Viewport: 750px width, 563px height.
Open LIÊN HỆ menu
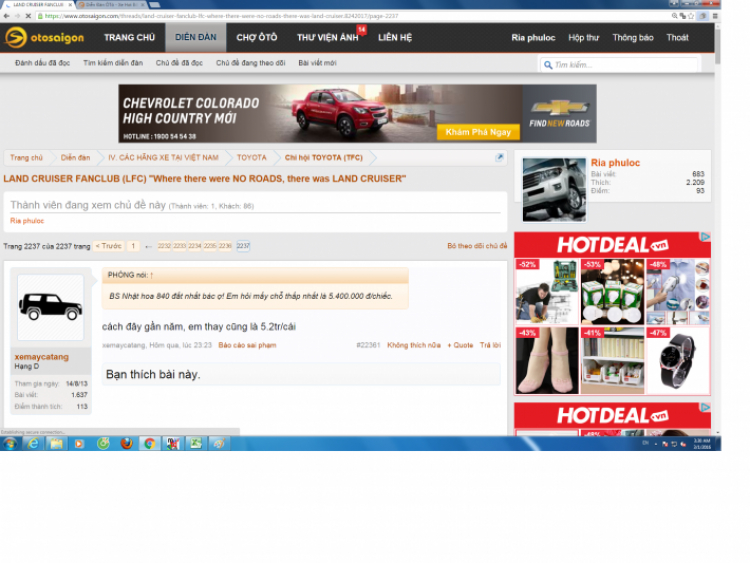coord(395,37)
